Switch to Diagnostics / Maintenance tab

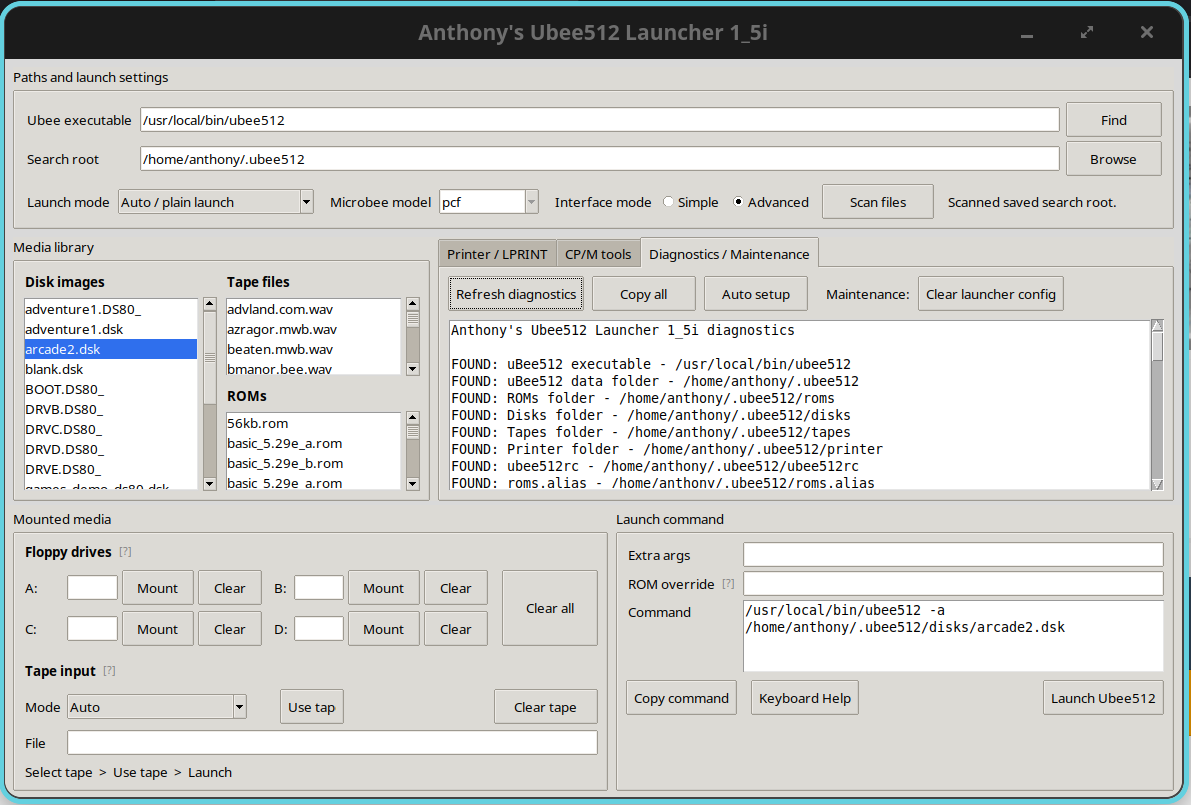729,254
